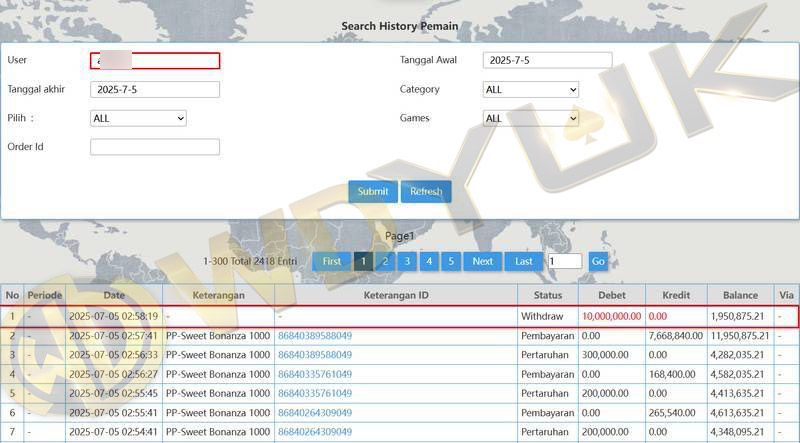This screenshot has width=800, height=443.
Task: Click kredit value 168,400.00
Action: coord(672,374)
